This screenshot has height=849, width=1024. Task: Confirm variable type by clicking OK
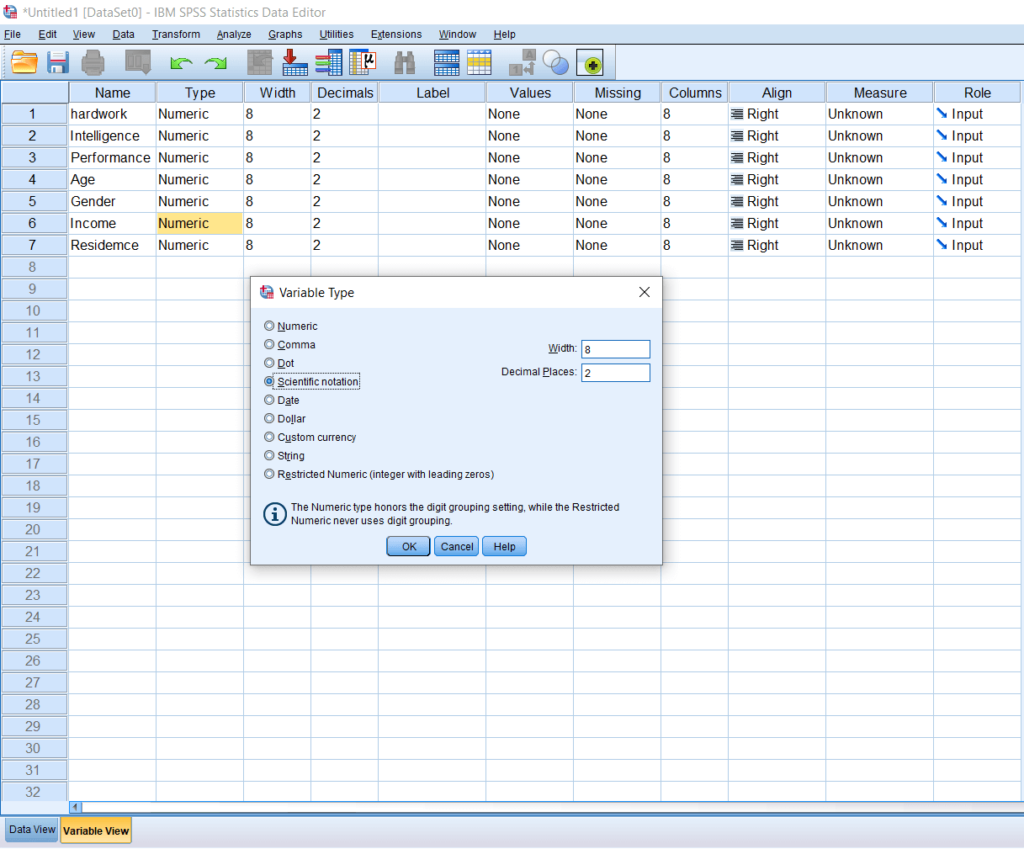click(x=408, y=546)
